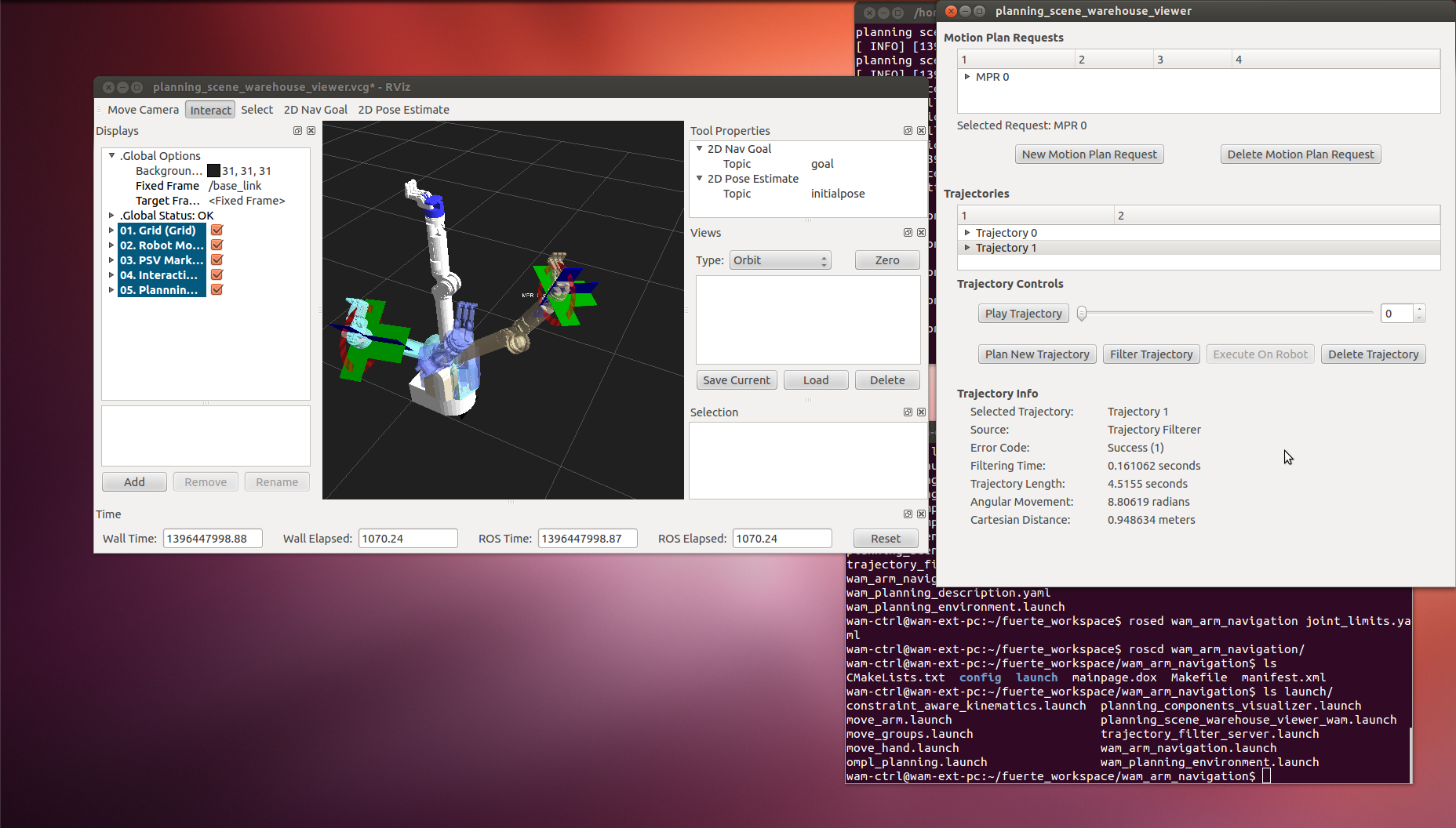The height and width of the screenshot is (828, 1456).
Task: Open the Orbit view type dropdown
Action: [x=780, y=260]
